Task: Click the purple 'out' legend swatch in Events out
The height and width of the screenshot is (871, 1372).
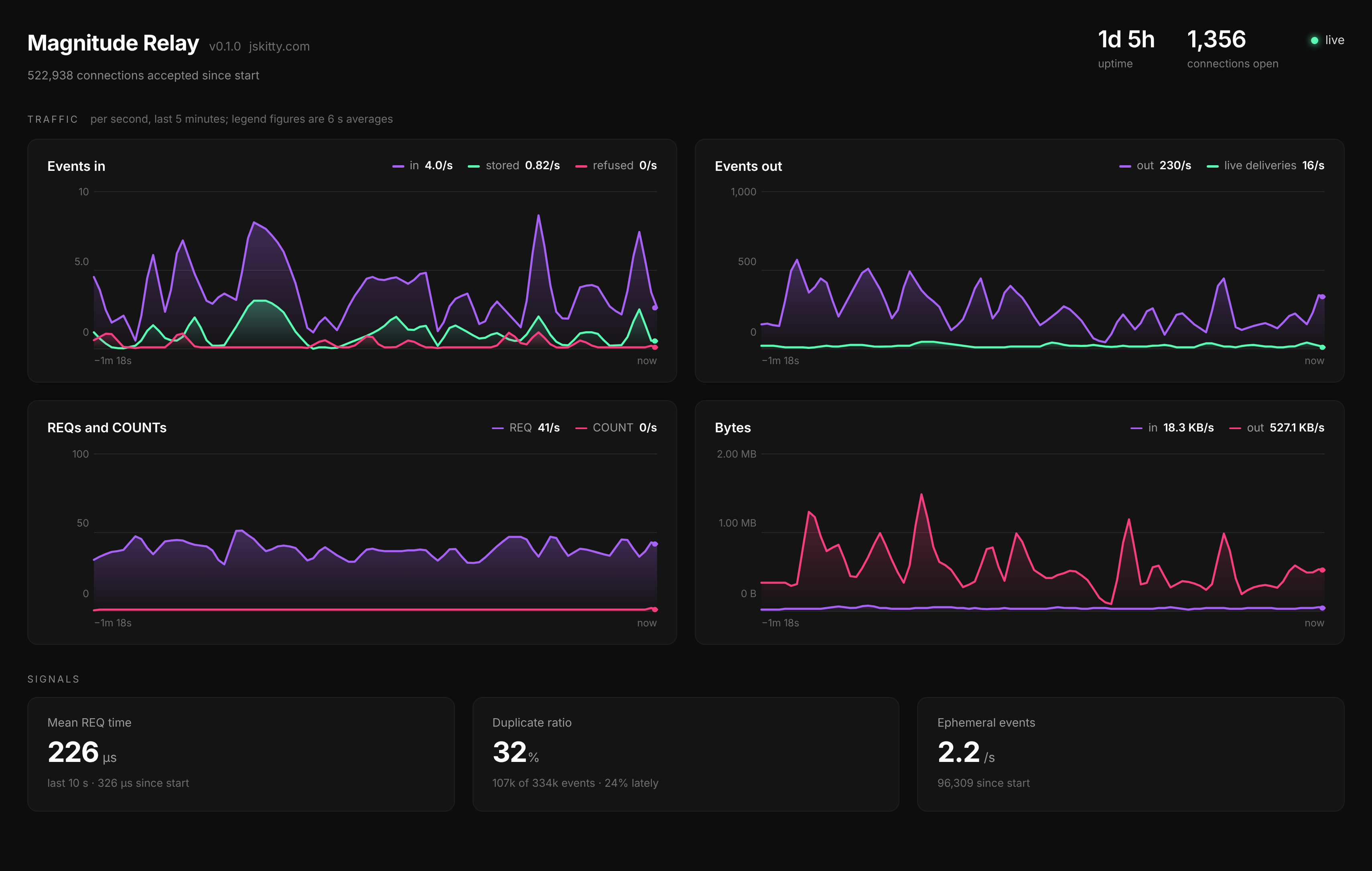Action: point(1125,166)
